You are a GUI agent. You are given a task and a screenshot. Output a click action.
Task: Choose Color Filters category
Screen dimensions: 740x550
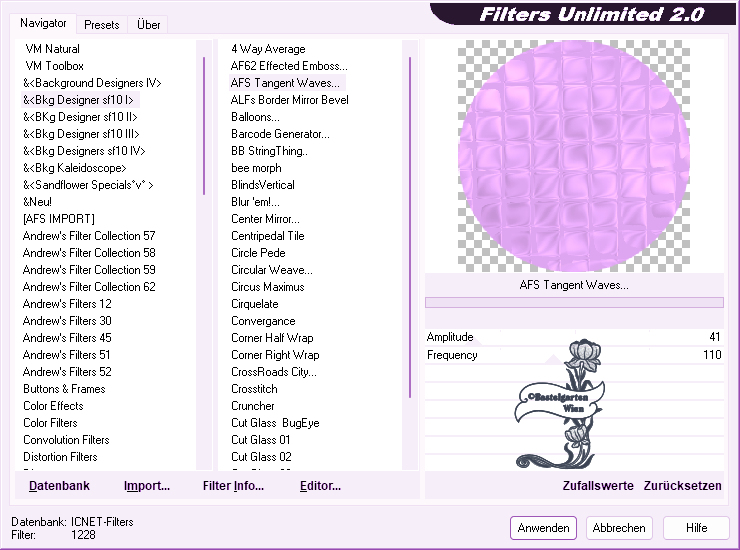click(x=50, y=423)
